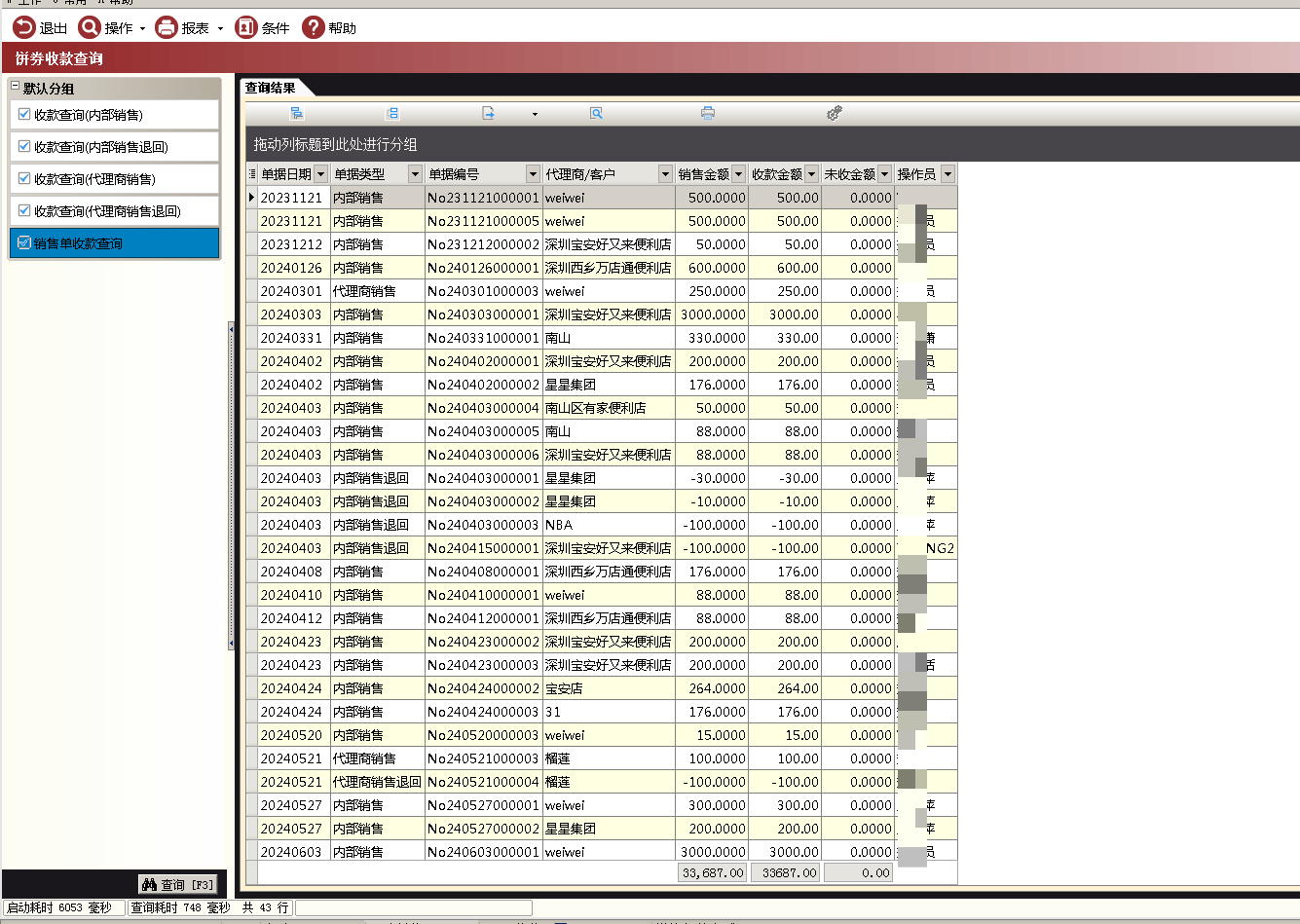Screen dimensions: 1300x924
Task: Open the 未收金额 column filter dropdown
Action: click(x=884, y=174)
